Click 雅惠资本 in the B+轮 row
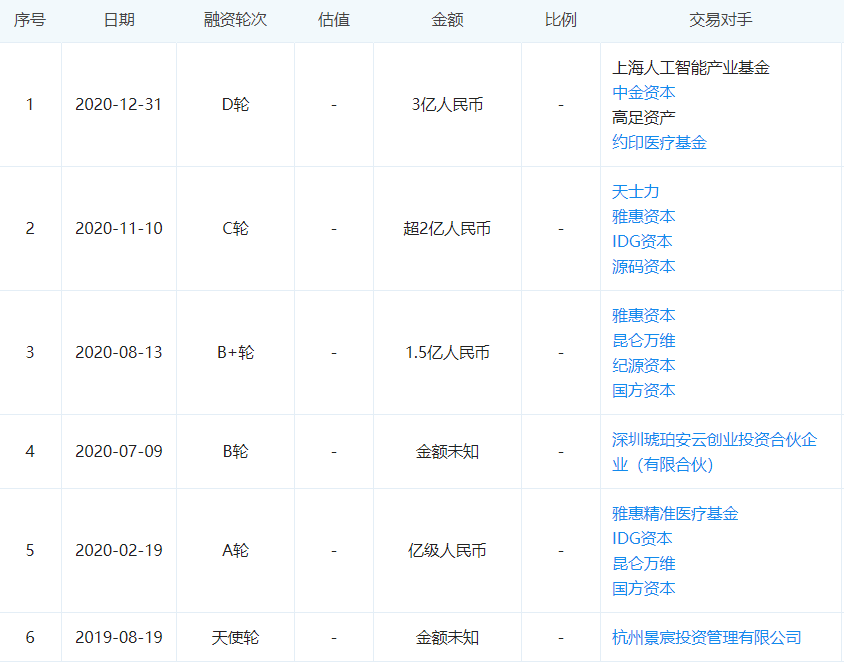 tap(643, 316)
